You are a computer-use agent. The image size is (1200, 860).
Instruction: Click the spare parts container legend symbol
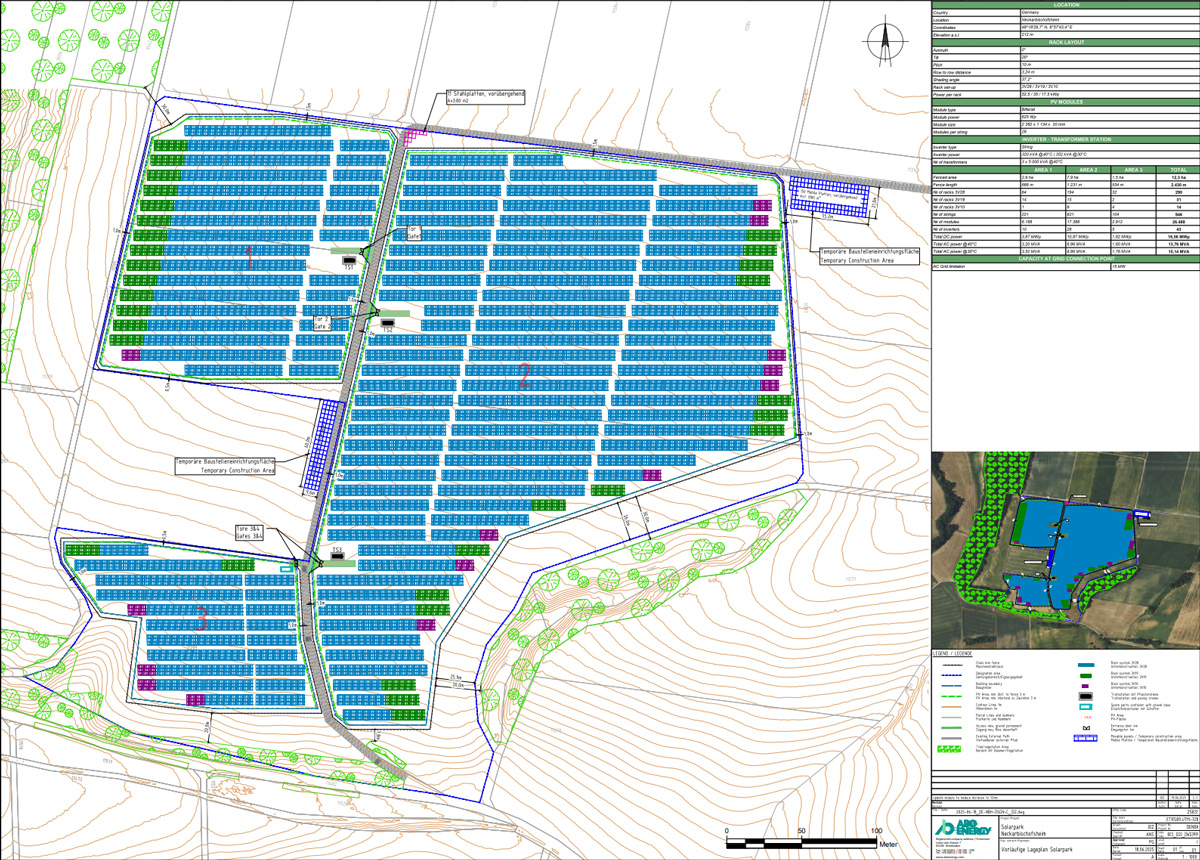tap(1086, 707)
